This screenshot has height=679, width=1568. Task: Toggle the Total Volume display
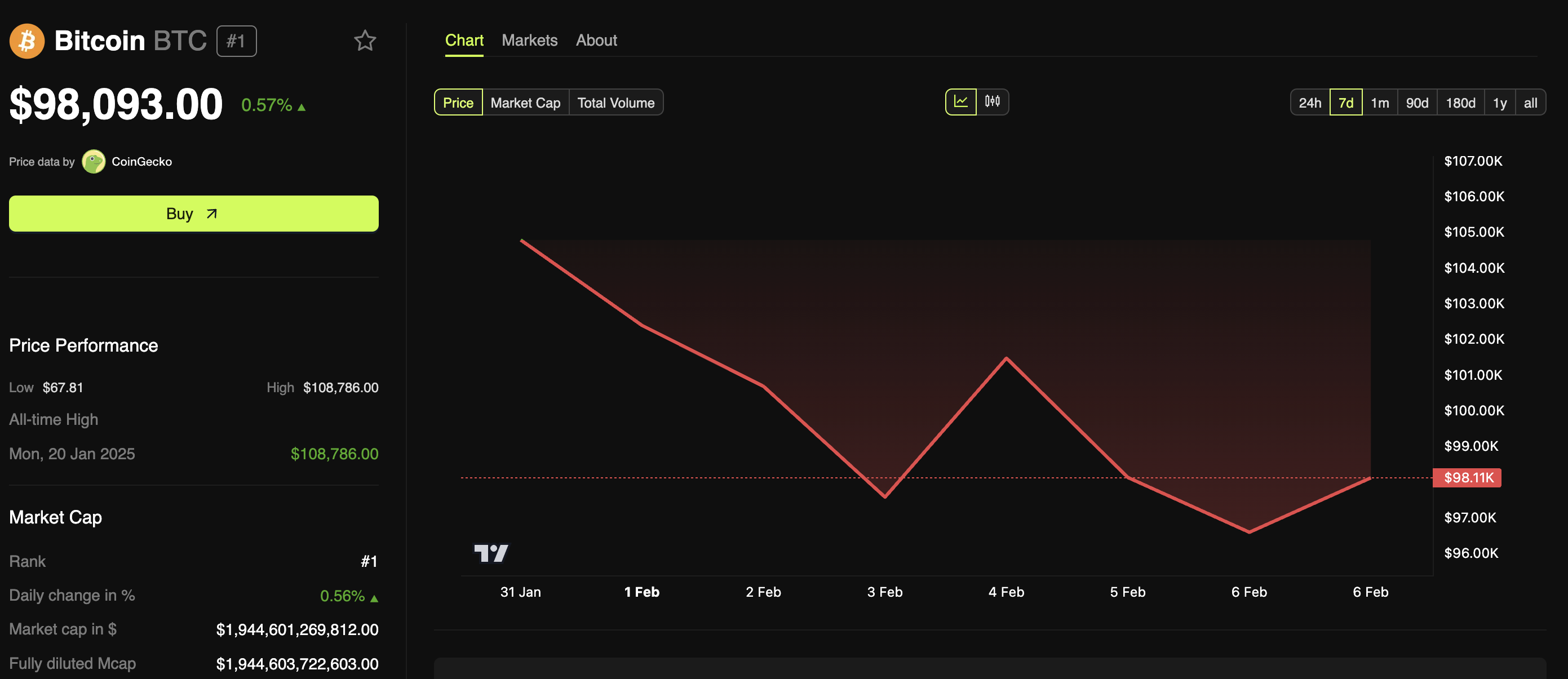[x=616, y=102]
